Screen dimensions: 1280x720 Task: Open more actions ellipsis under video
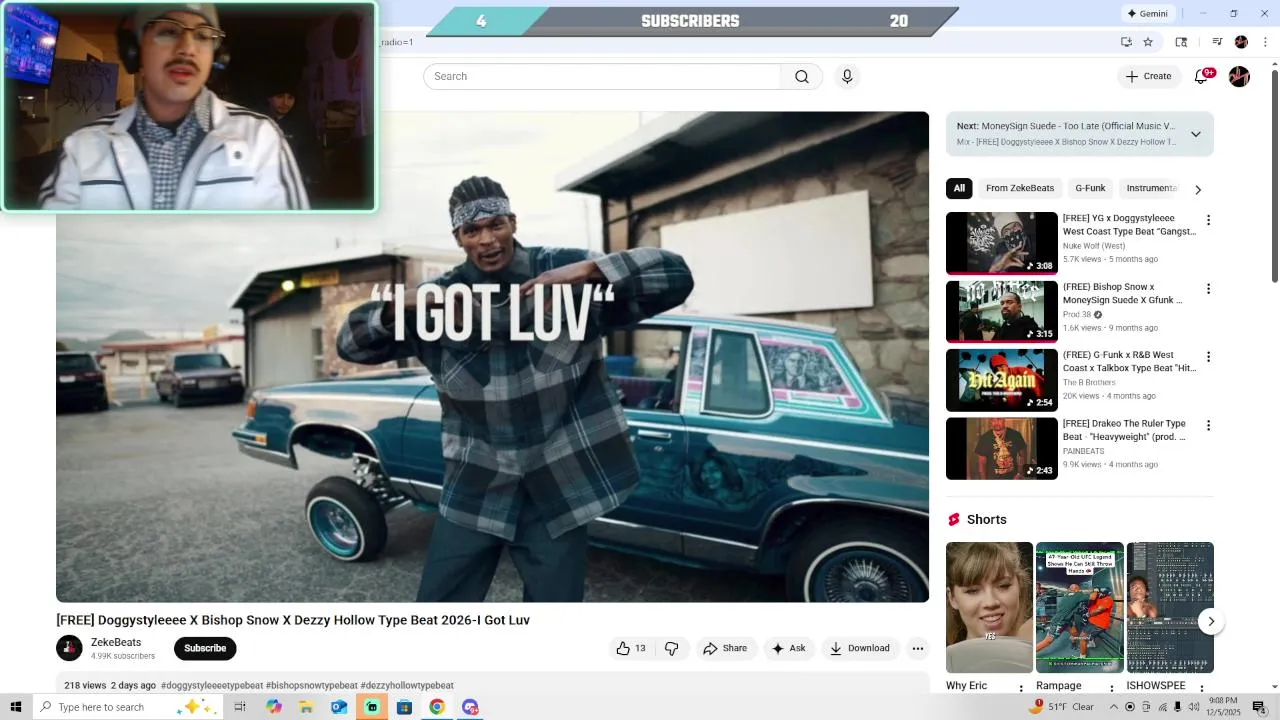(917, 648)
